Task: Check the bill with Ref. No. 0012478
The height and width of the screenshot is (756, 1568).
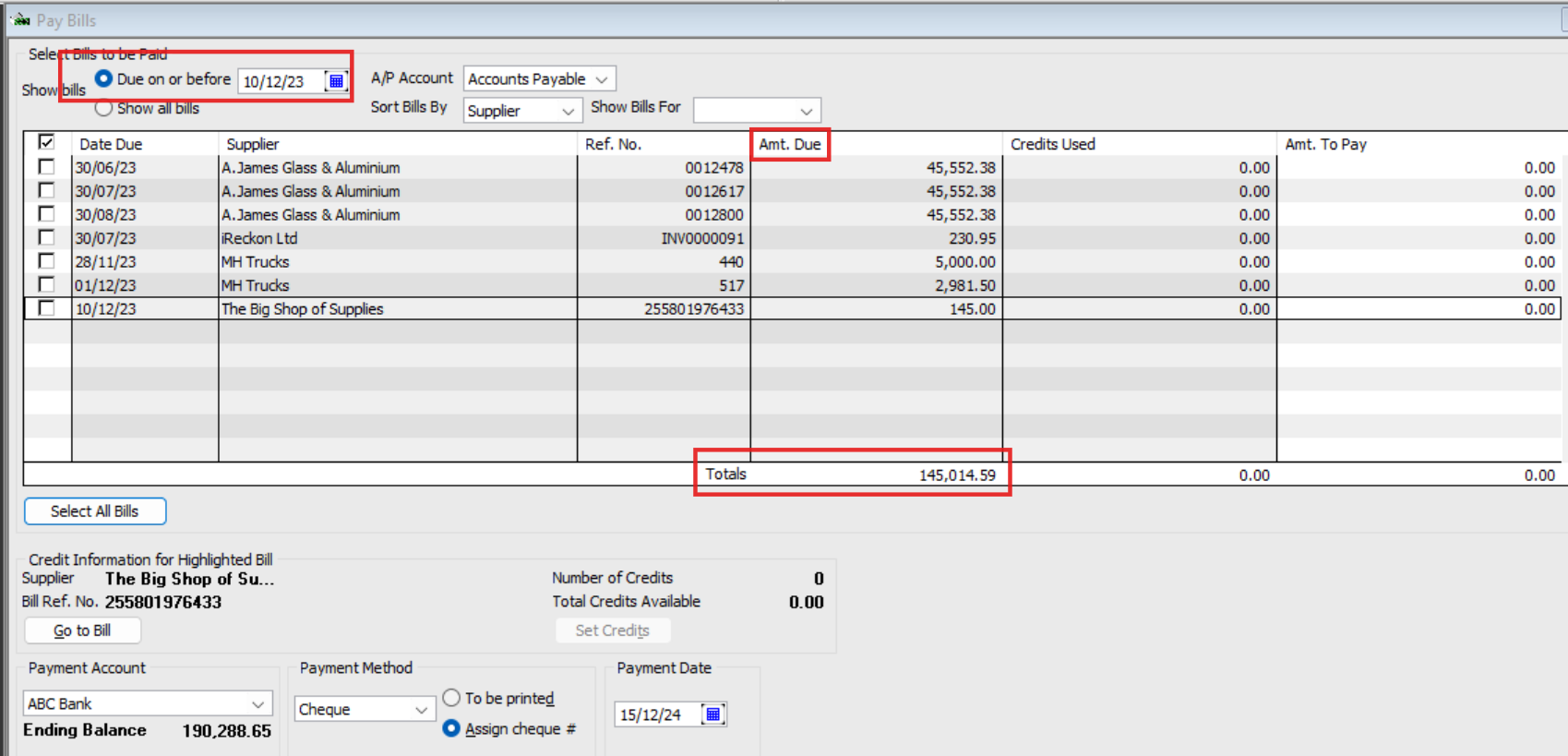Action: click(x=46, y=167)
